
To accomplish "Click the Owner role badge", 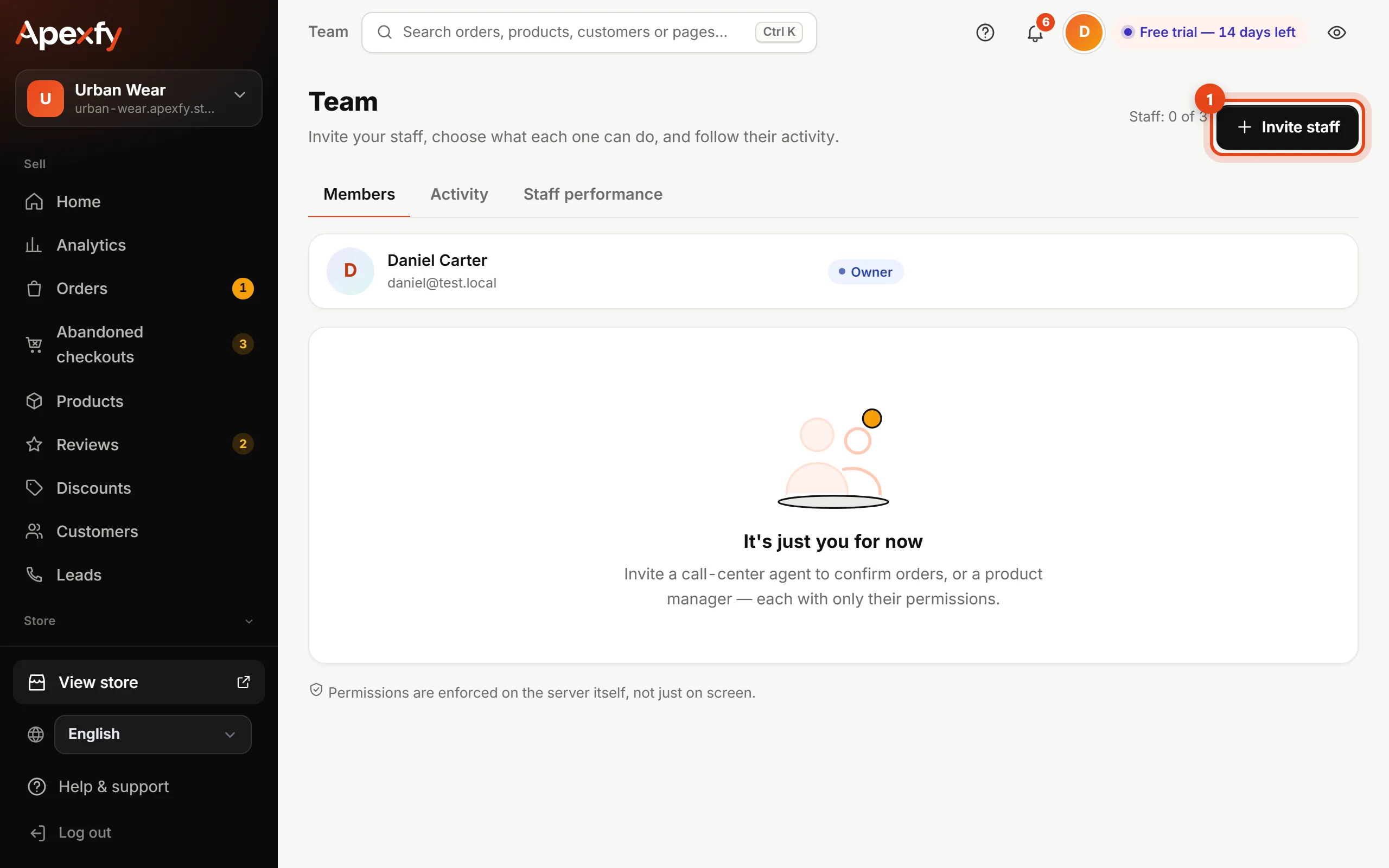I will pyautogui.click(x=865, y=272).
